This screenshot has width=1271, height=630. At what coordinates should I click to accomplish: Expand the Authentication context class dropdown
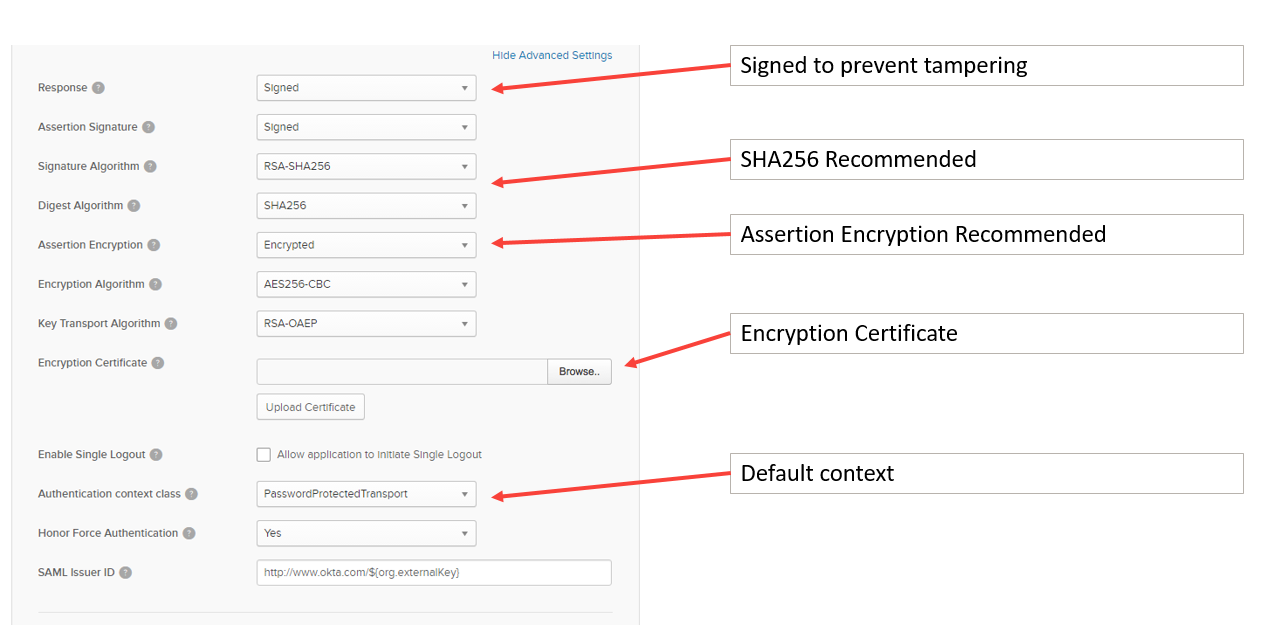[366, 494]
